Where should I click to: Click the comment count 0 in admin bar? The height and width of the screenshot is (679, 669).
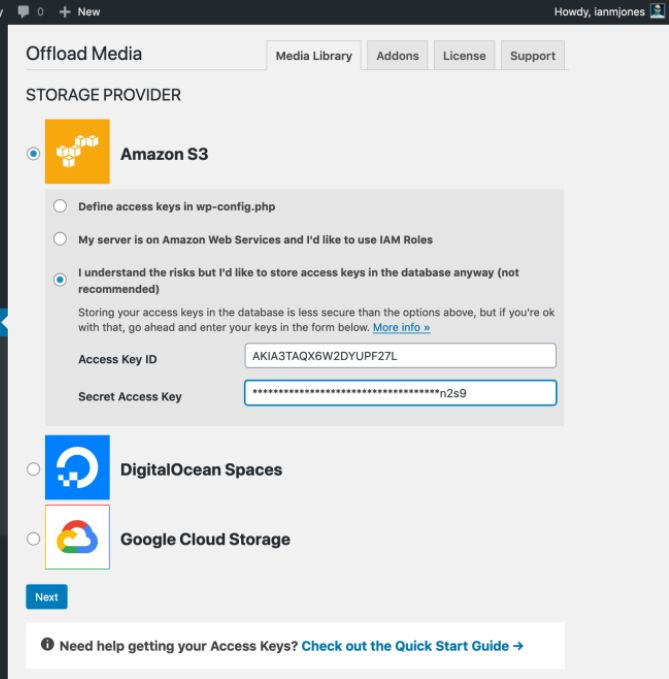[40, 12]
